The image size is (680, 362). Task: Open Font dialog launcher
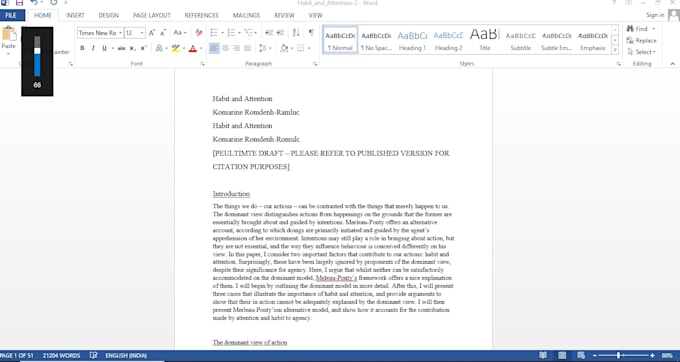click(x=202, y=64)
